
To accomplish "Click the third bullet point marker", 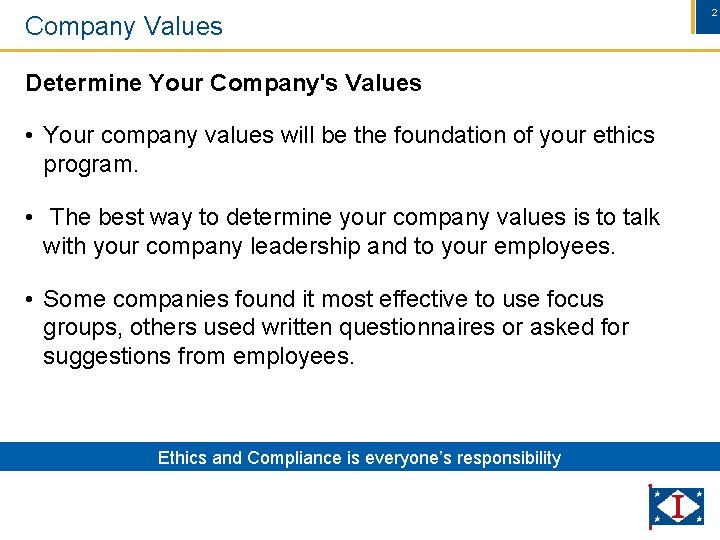I will coord(29,300).
